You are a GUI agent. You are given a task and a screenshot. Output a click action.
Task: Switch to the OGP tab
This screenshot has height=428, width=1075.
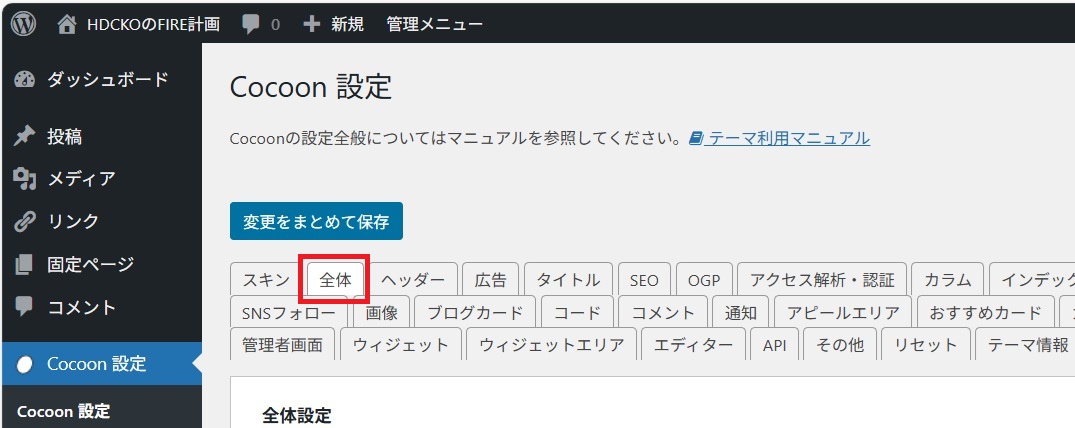[x=704, y=280]
